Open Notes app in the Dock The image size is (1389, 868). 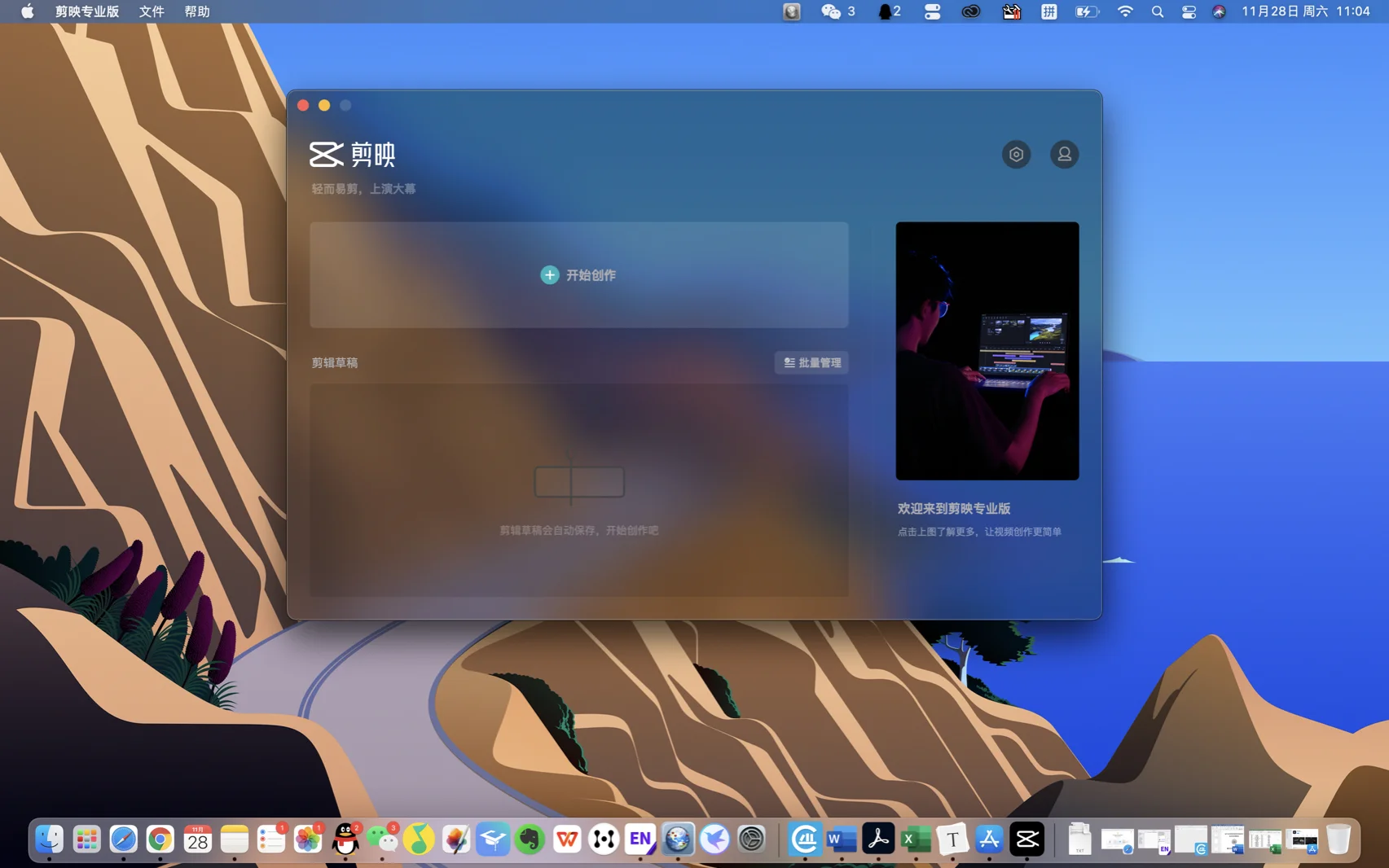pyautogui.click(x=235, y=839)
